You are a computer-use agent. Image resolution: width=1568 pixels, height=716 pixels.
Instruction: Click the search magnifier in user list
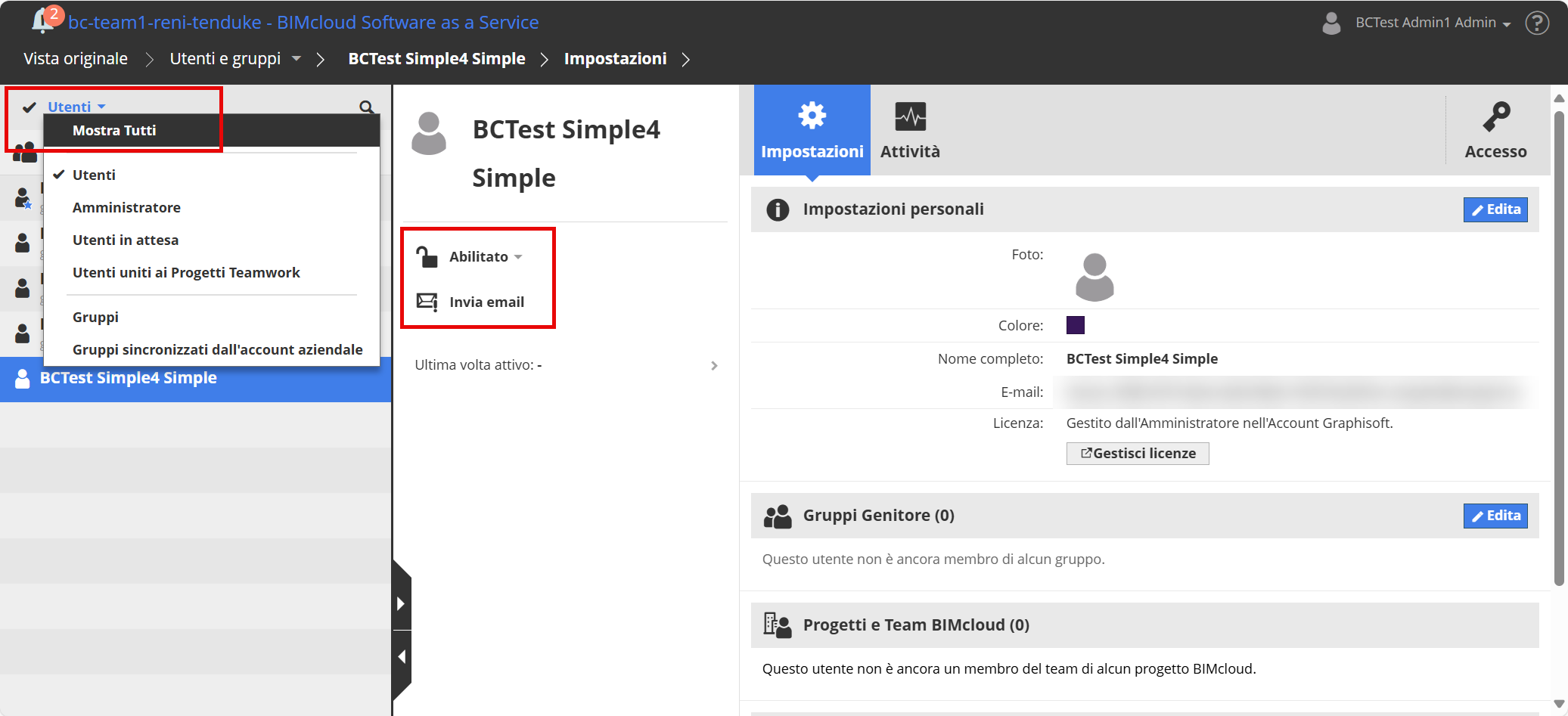366,107
